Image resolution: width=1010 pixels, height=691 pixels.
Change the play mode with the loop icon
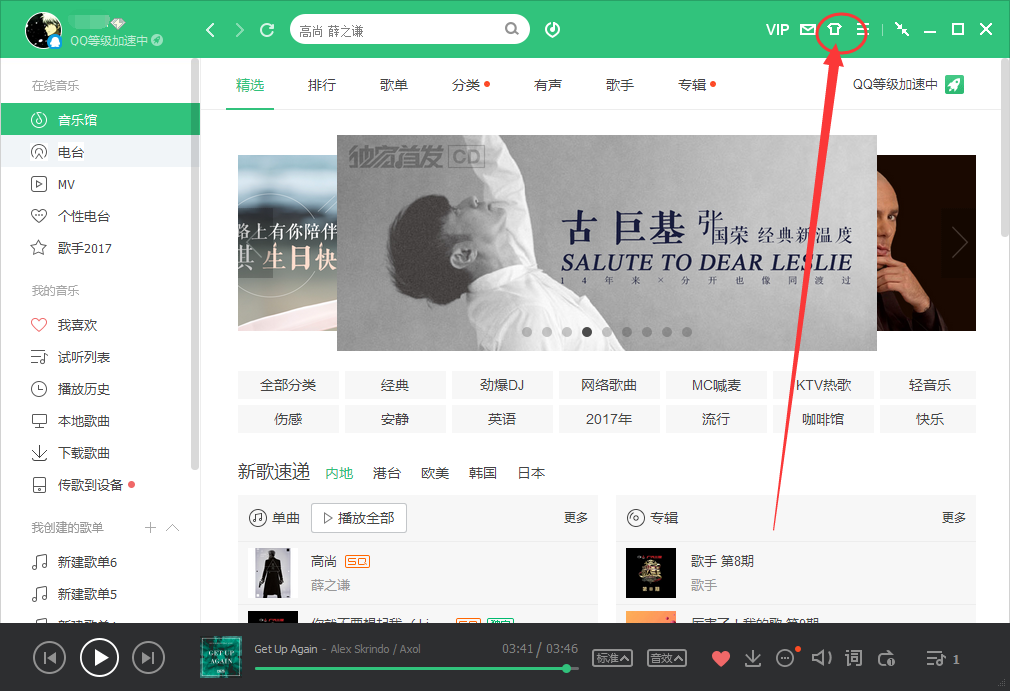point(886,658)
